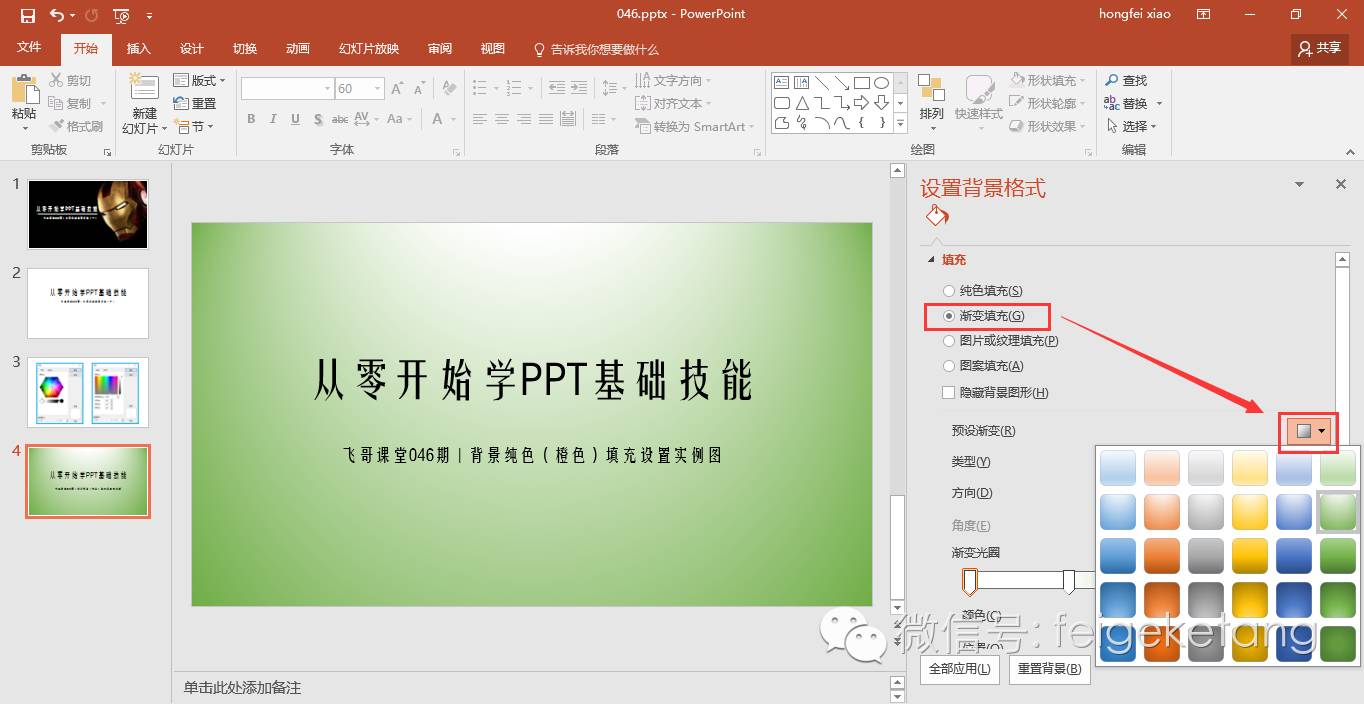Pick the oval shape from shapes gallery
This screenshot has width=1364, height=704.
[881, 82]
